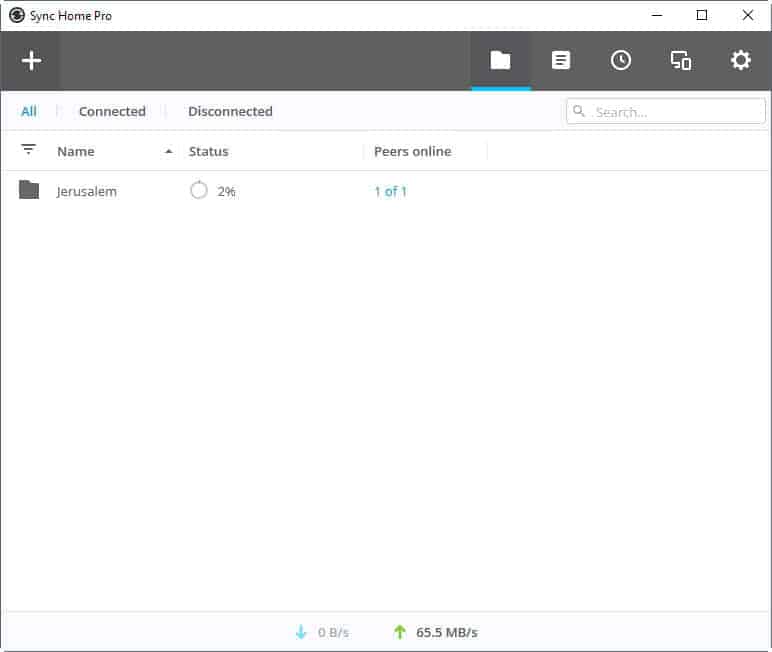Open the Preferences gear icon
772x652 pixels.
point(740,61)
